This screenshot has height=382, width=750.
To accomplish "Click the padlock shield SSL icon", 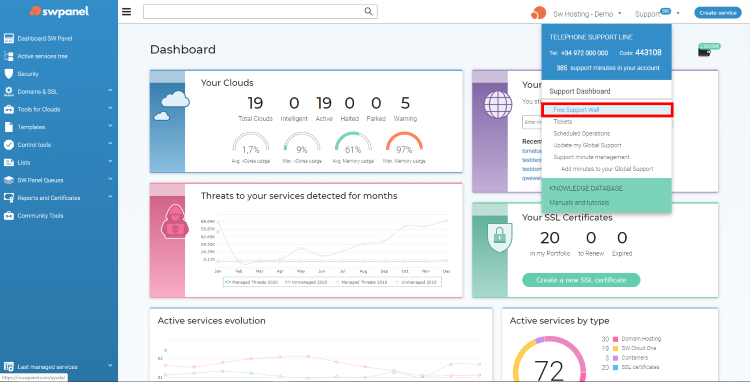I will (499, 237).
